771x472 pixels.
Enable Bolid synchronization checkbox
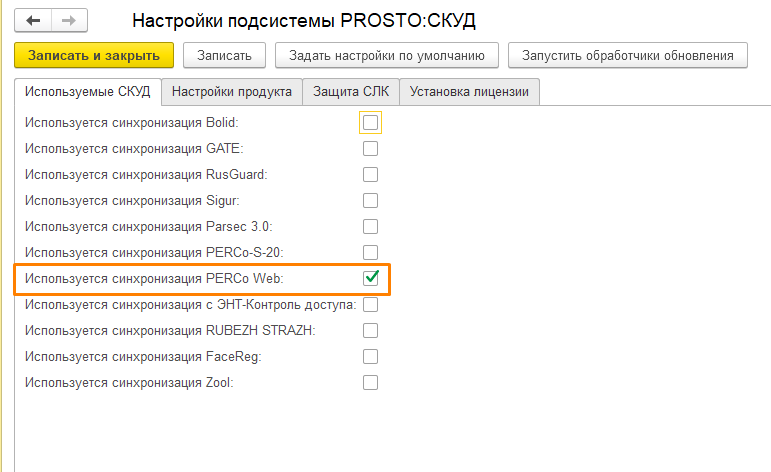[x=371, y=123]
